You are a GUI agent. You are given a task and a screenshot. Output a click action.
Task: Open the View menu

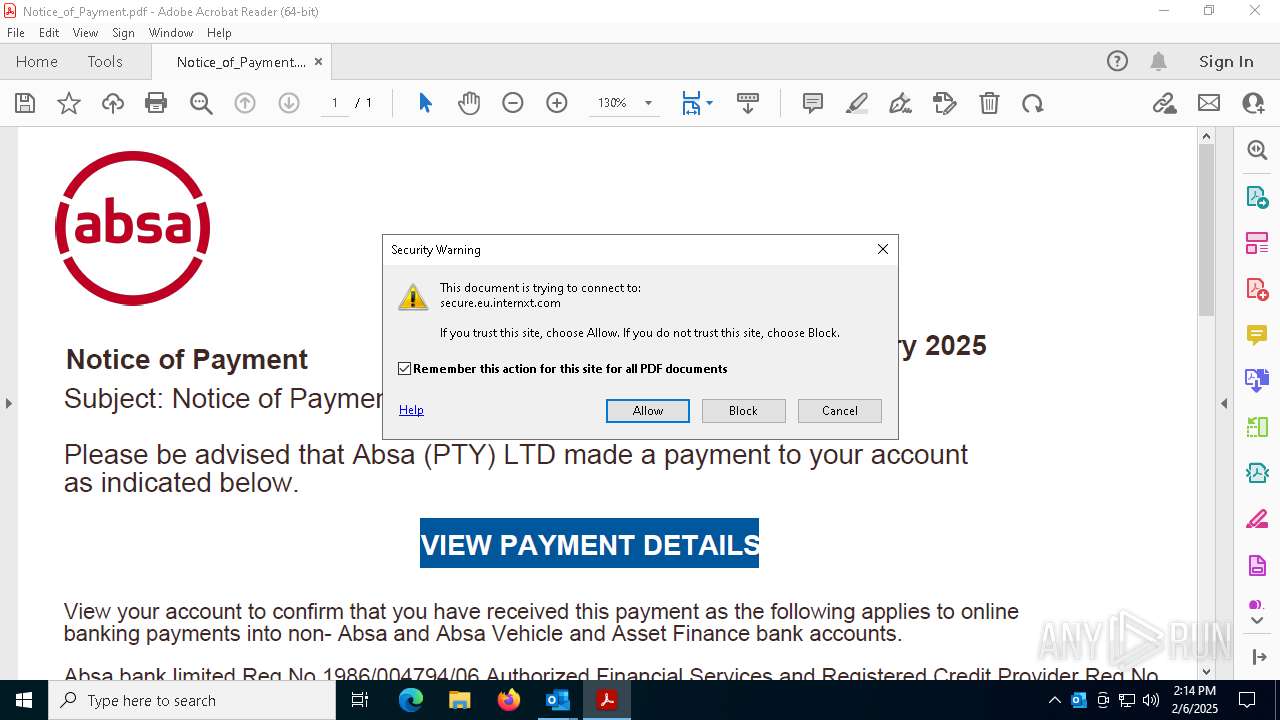click(x=85, y=33)
